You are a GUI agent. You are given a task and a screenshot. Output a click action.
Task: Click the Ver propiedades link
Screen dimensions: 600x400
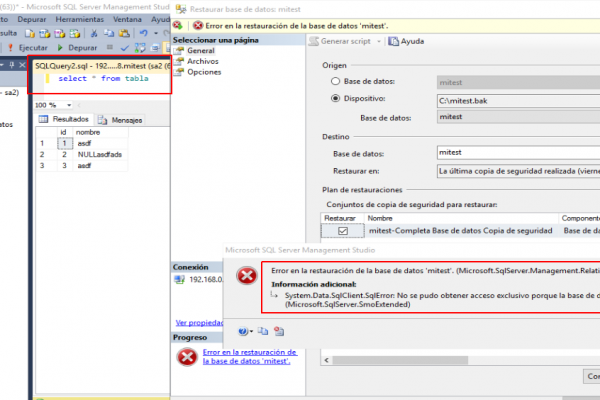pos(199,323)
